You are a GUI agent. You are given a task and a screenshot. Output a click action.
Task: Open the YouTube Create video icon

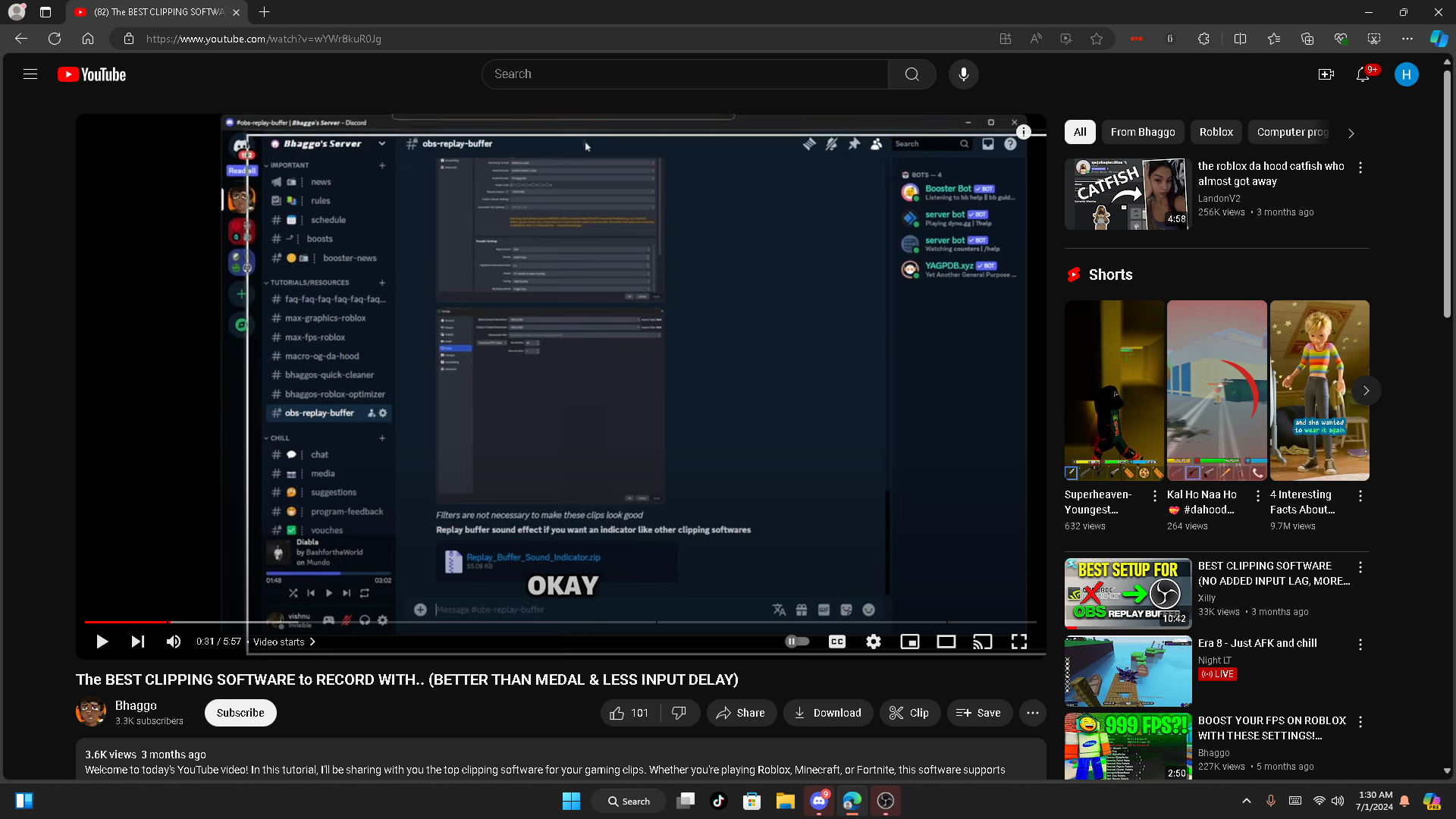(1326, 74)
